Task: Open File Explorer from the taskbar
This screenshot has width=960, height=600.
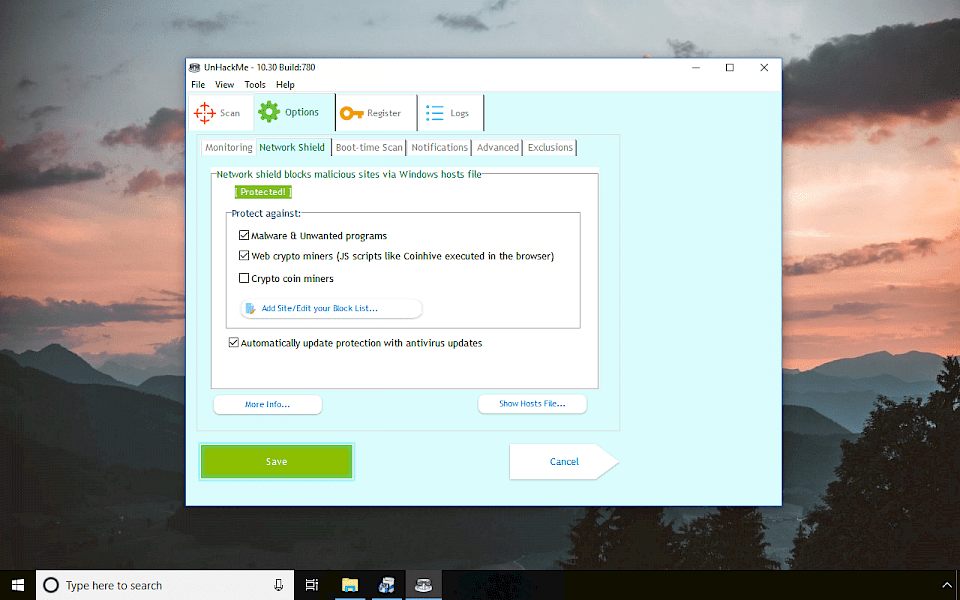Action: [x=350, y=585]
